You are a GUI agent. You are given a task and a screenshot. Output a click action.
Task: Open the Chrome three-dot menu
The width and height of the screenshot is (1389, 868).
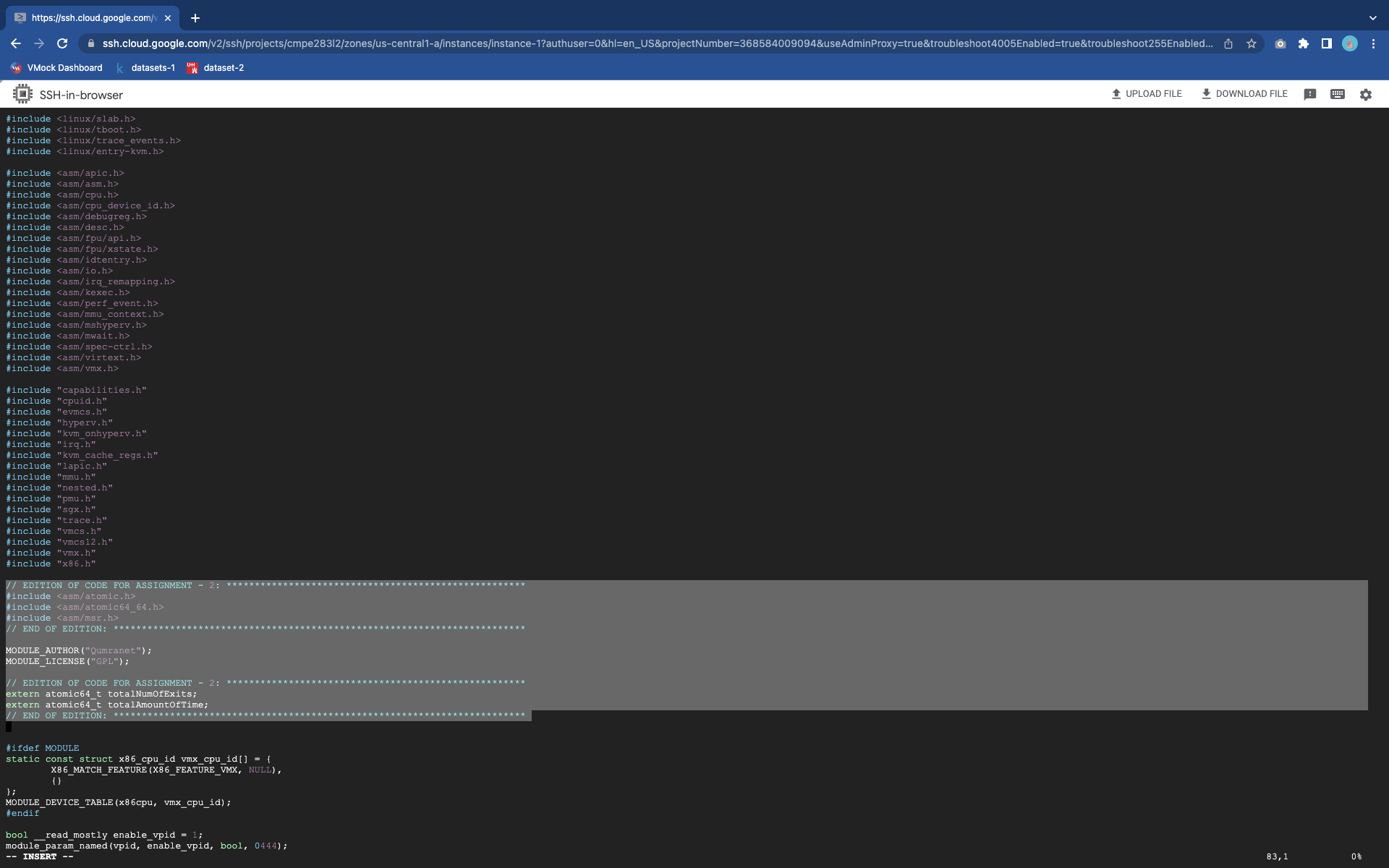tap(1374, 43)
